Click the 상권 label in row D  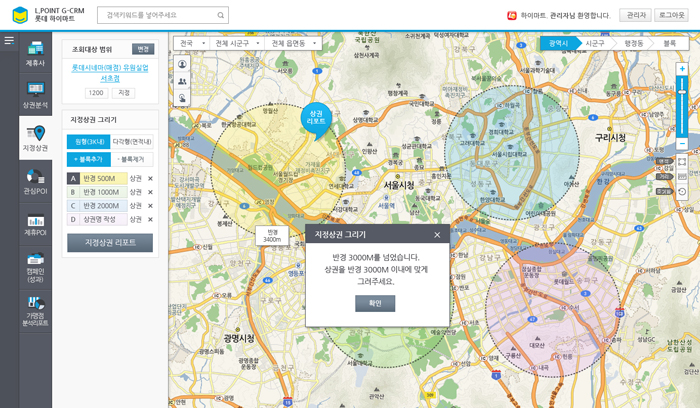click(x=136, y=220)
